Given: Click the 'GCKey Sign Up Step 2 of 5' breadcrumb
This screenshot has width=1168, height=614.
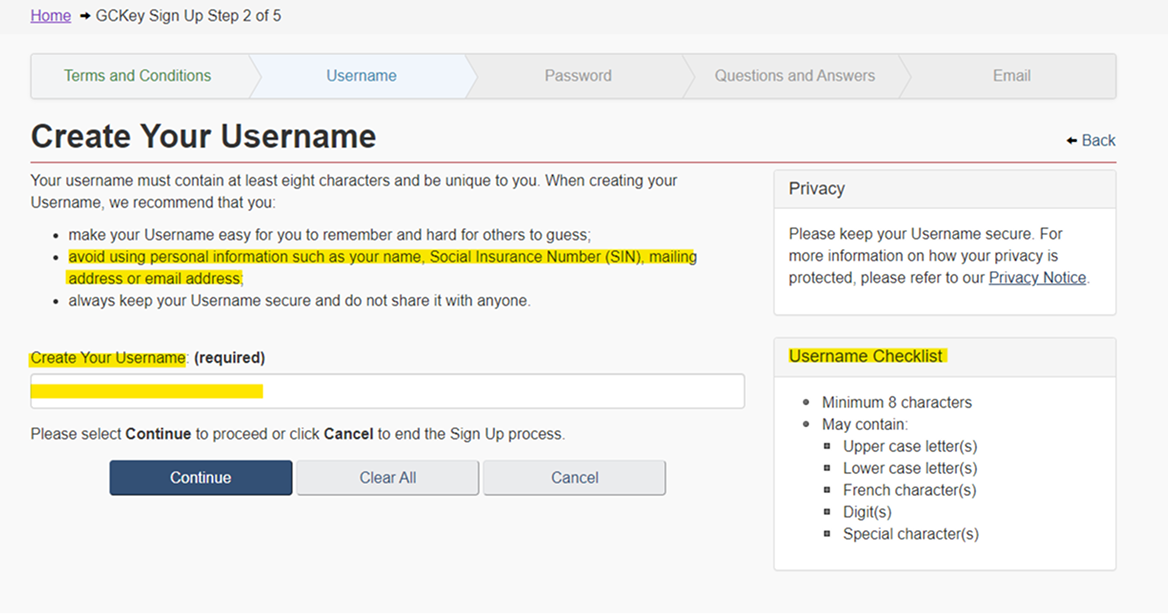Looking at the screenshot, I should (x=188, y=16).
